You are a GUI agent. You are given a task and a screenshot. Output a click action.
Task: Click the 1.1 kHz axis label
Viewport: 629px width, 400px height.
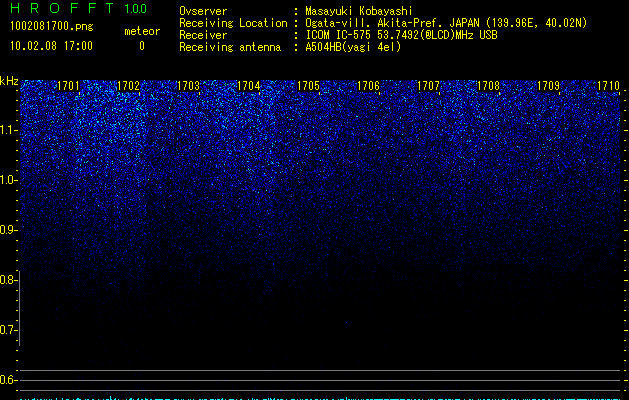8,131
